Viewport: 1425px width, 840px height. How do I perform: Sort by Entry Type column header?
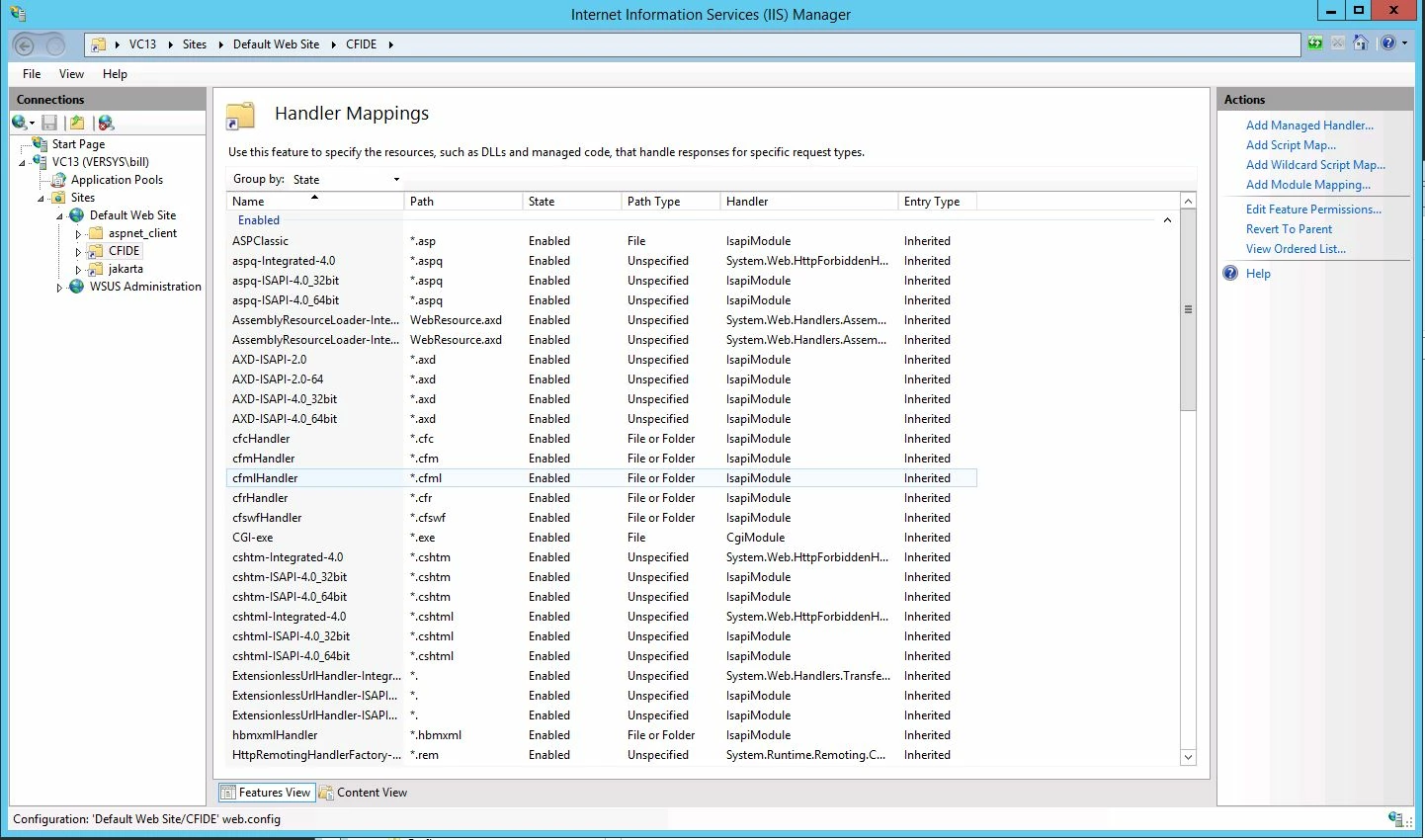(x=937, y=201)
